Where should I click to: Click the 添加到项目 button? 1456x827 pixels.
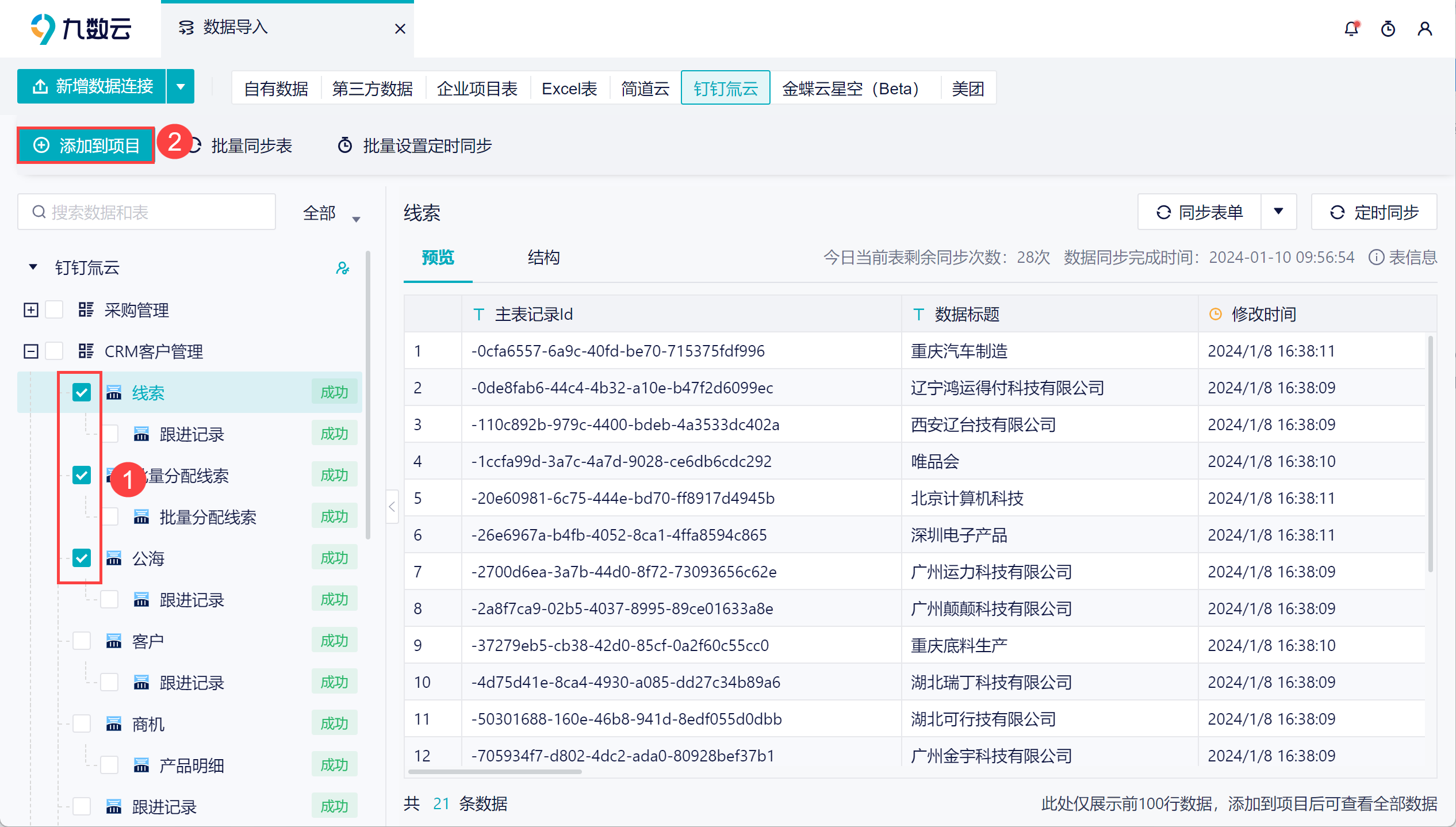(x=86, y=146)
